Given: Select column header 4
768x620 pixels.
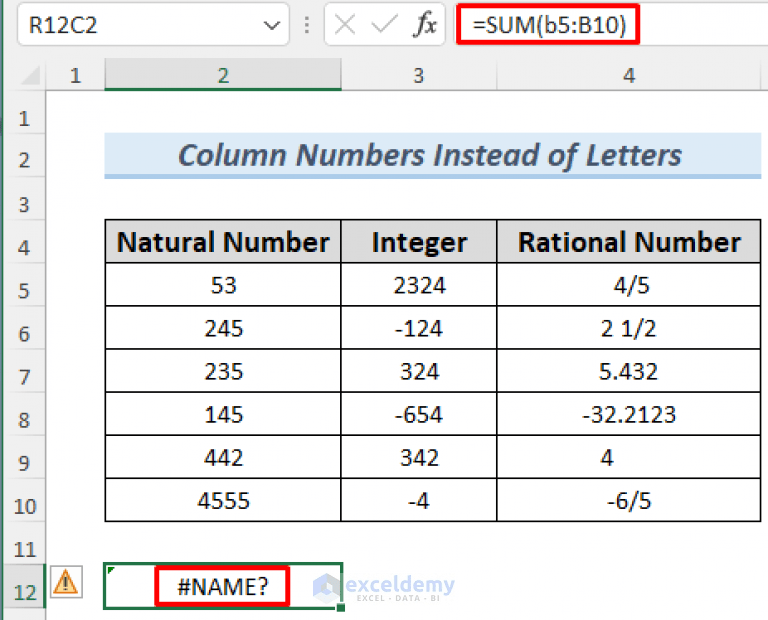Looking at the screenshot, I should point(629,75).
